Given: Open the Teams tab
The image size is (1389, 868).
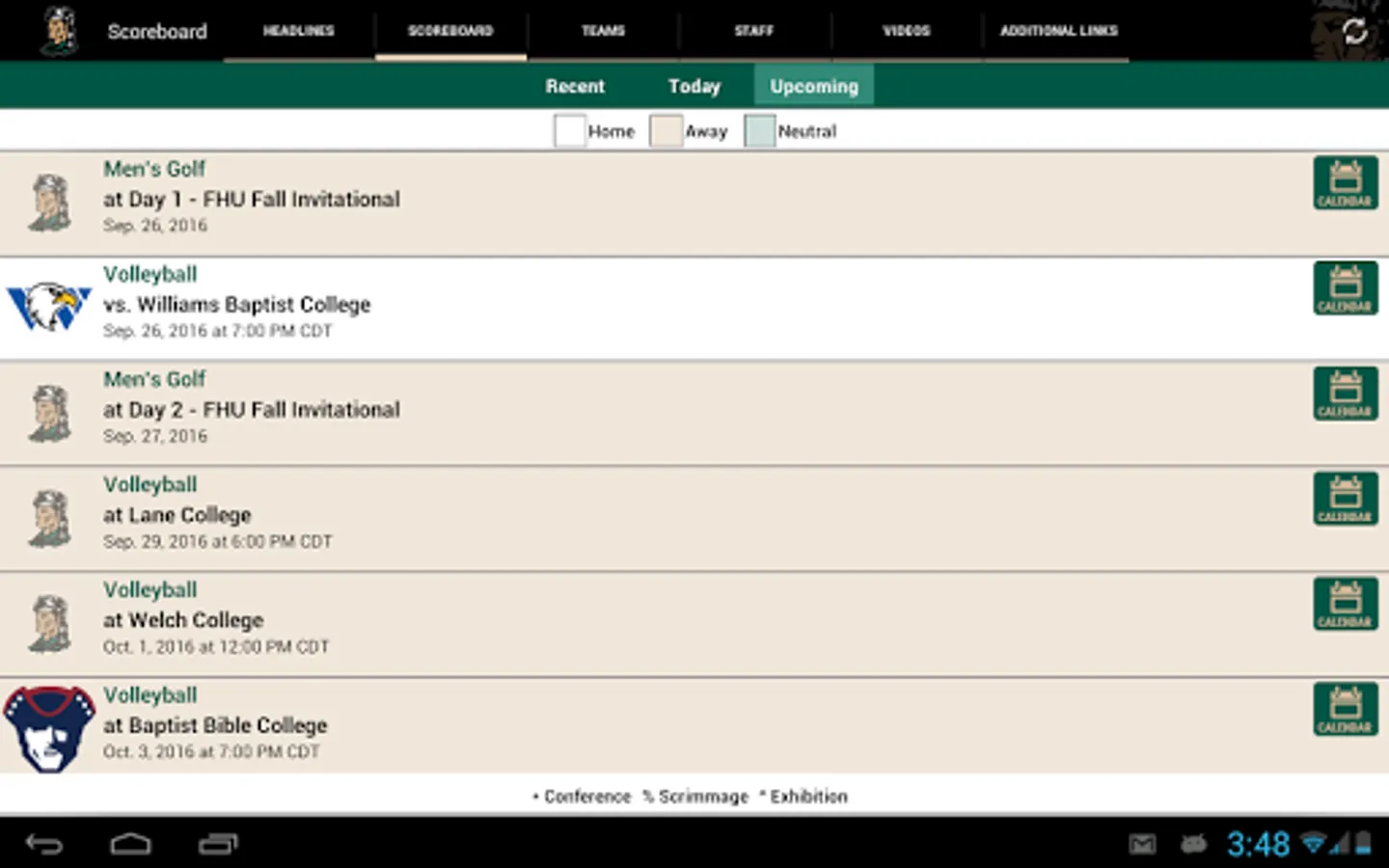Looking at the screenshot, I should click(x=603, y=31).
